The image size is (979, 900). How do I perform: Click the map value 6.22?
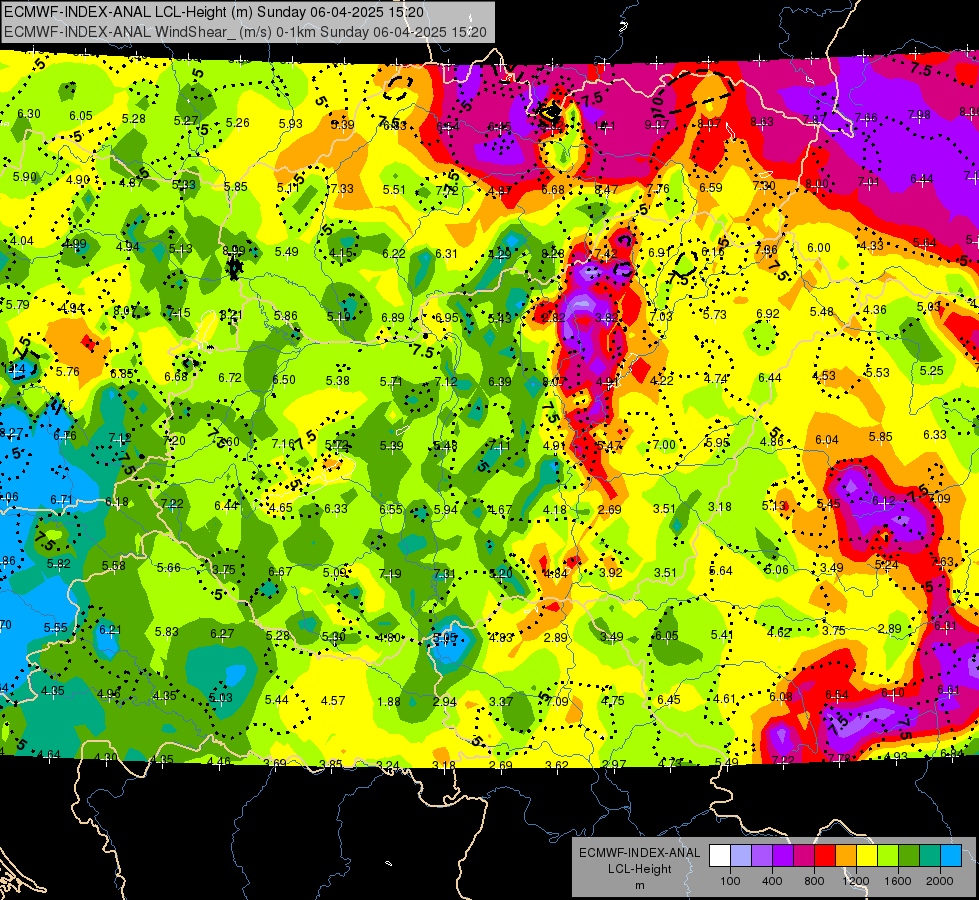tap(394, 254)
